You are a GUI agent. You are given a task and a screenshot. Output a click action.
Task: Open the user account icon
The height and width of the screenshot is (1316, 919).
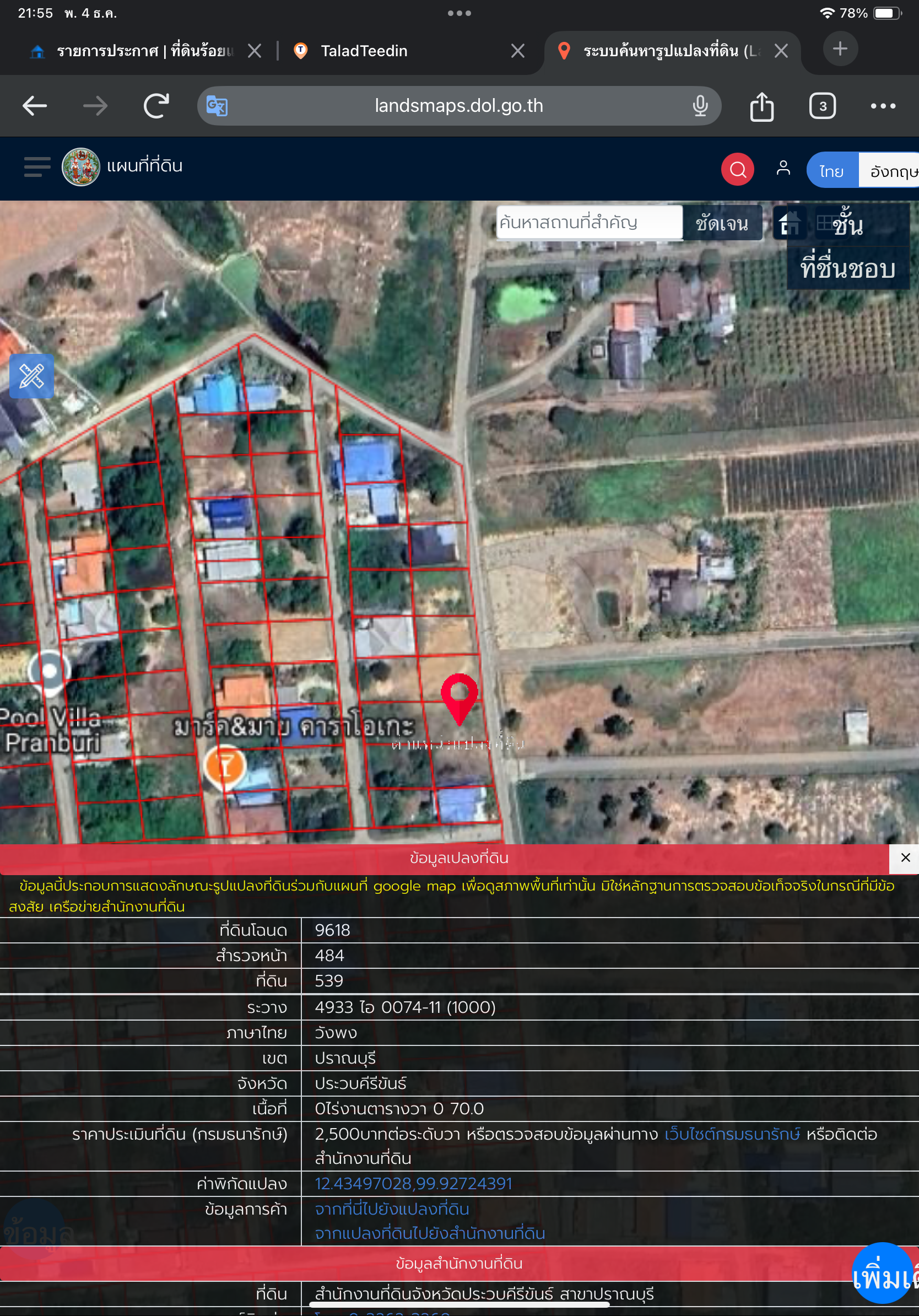pos(783,168)
